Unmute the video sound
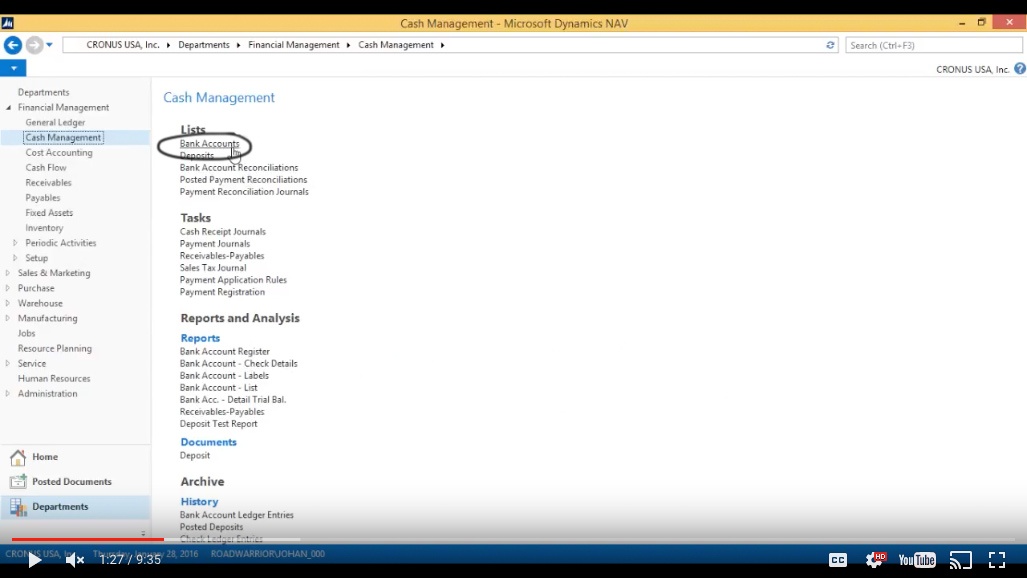 [75, 560]
